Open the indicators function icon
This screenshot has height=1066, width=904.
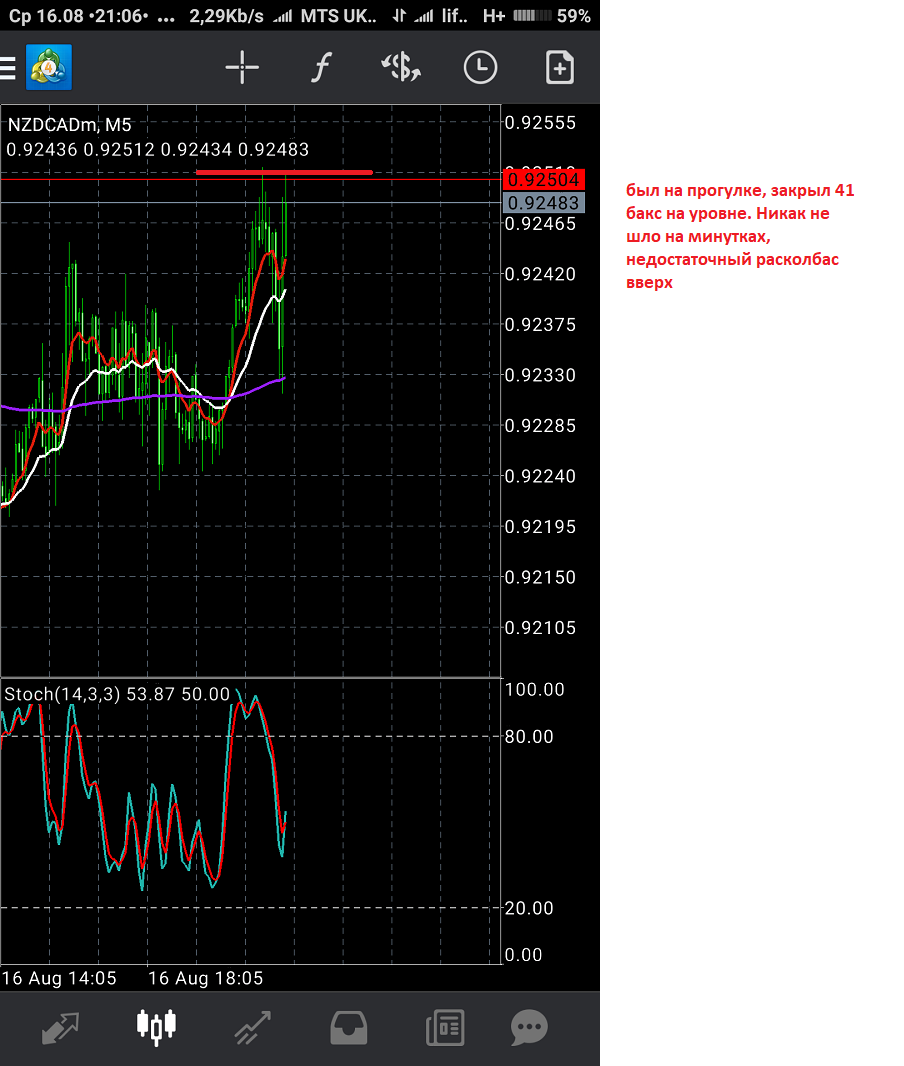pos(321,67)
